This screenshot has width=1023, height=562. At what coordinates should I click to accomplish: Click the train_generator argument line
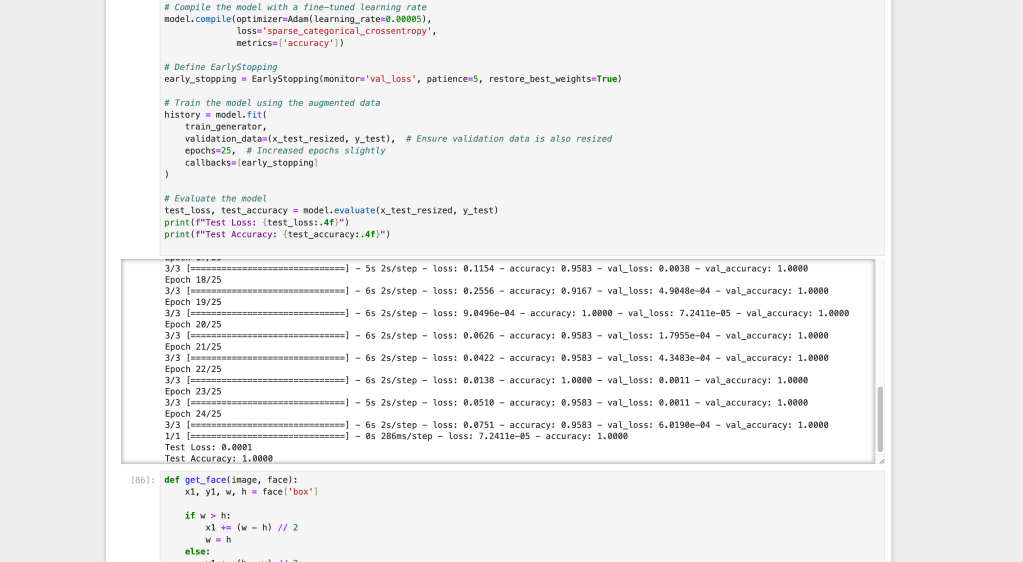[x=226, y=127]
